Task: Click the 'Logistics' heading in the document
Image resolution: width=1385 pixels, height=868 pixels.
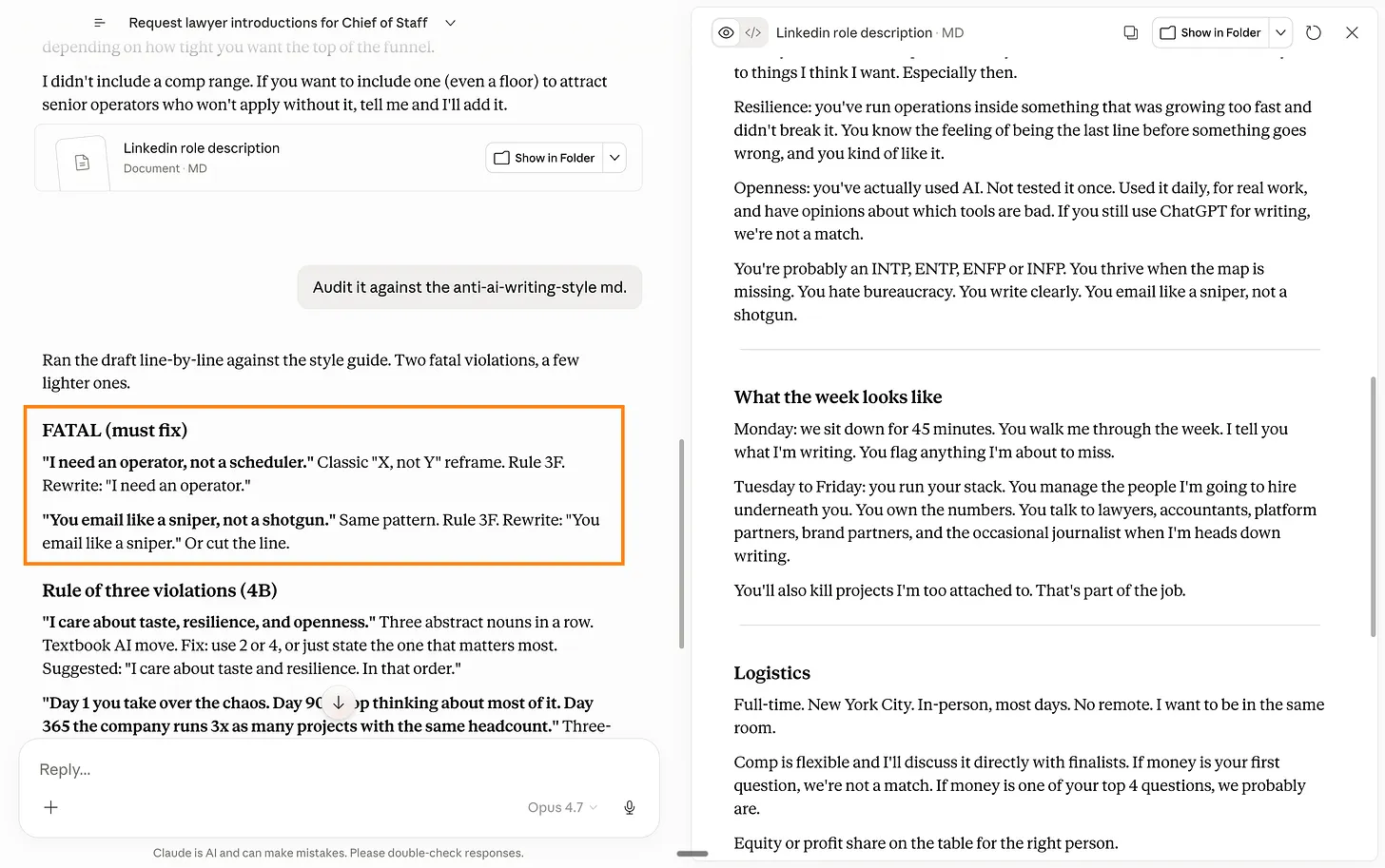Action: (x=772, y=673)
